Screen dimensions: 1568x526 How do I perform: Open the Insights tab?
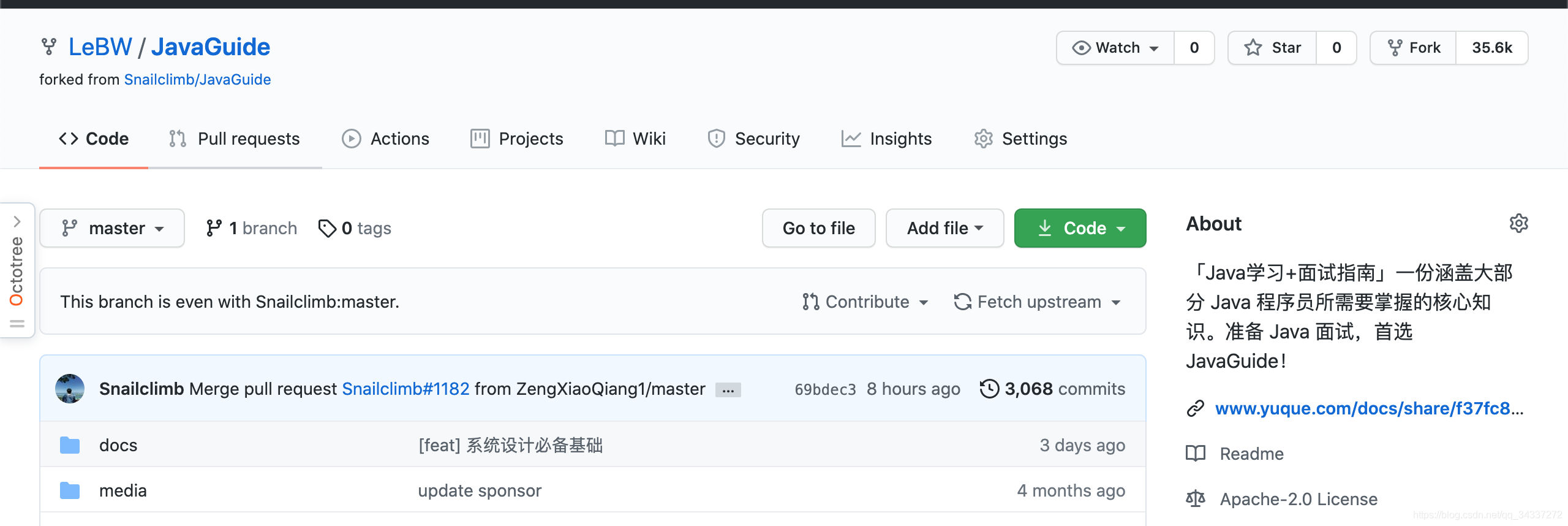(886, 139)
